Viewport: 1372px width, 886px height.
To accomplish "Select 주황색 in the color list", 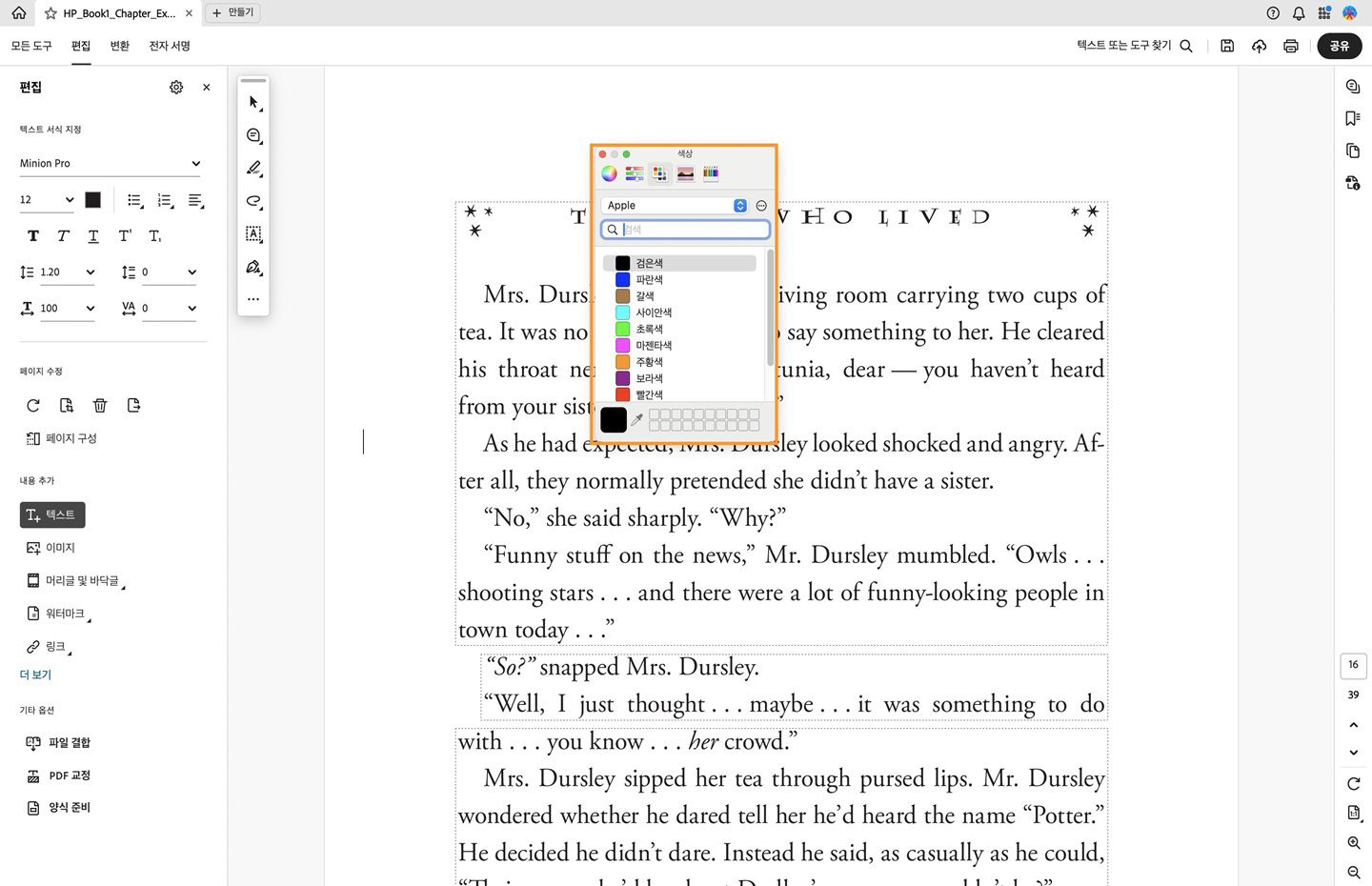I will (679, 362).
